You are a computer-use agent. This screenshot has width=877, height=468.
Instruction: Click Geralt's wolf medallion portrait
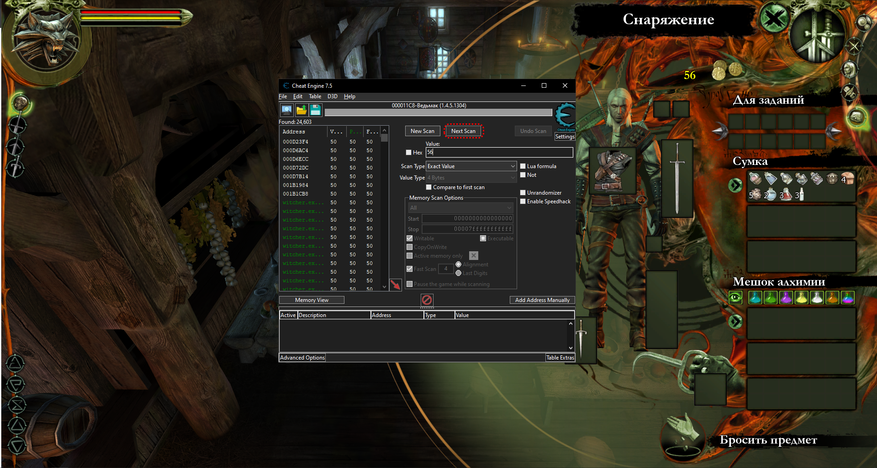[x=47, y=39]
